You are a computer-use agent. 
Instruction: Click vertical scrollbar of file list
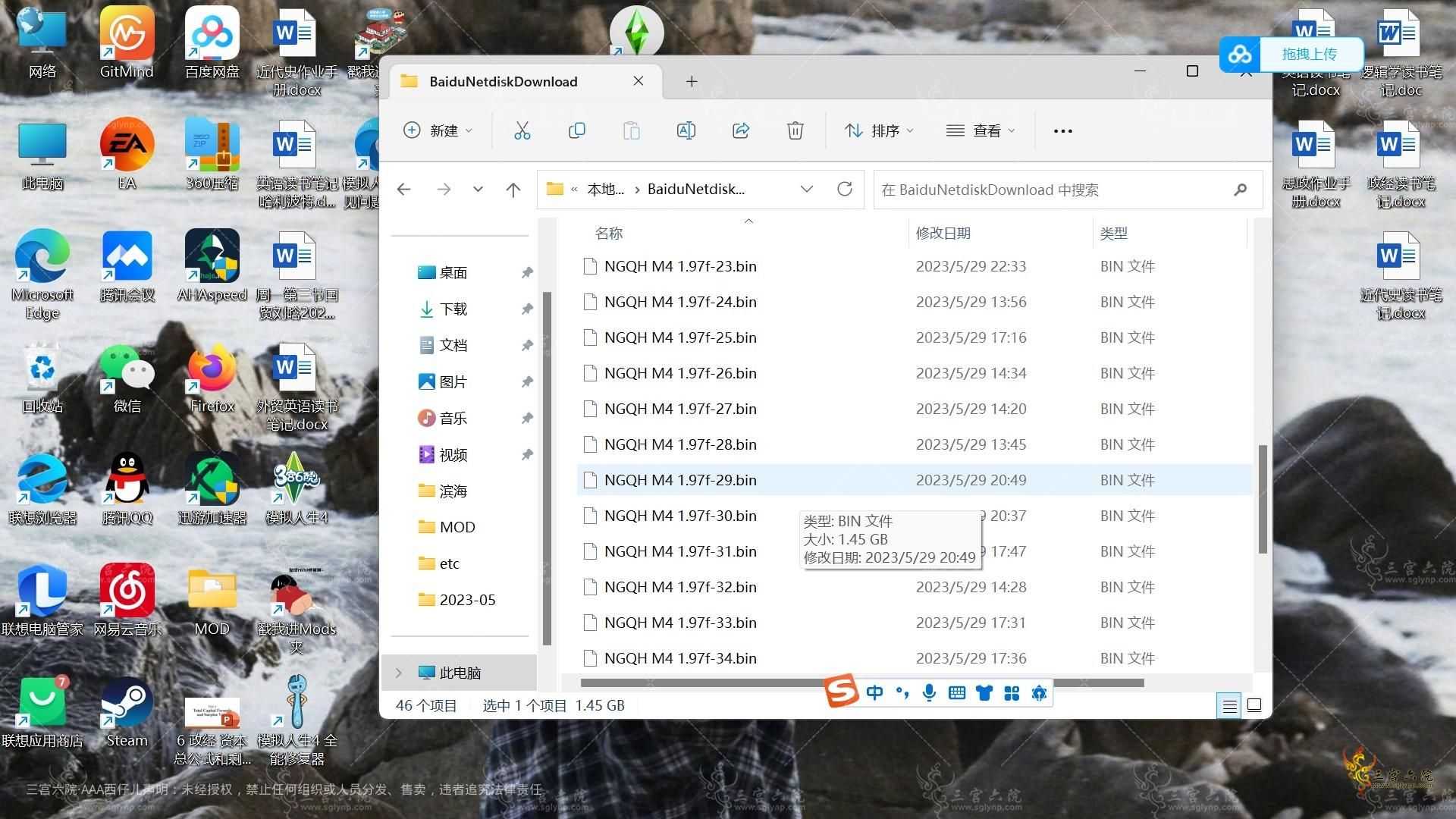(1263, 498)
